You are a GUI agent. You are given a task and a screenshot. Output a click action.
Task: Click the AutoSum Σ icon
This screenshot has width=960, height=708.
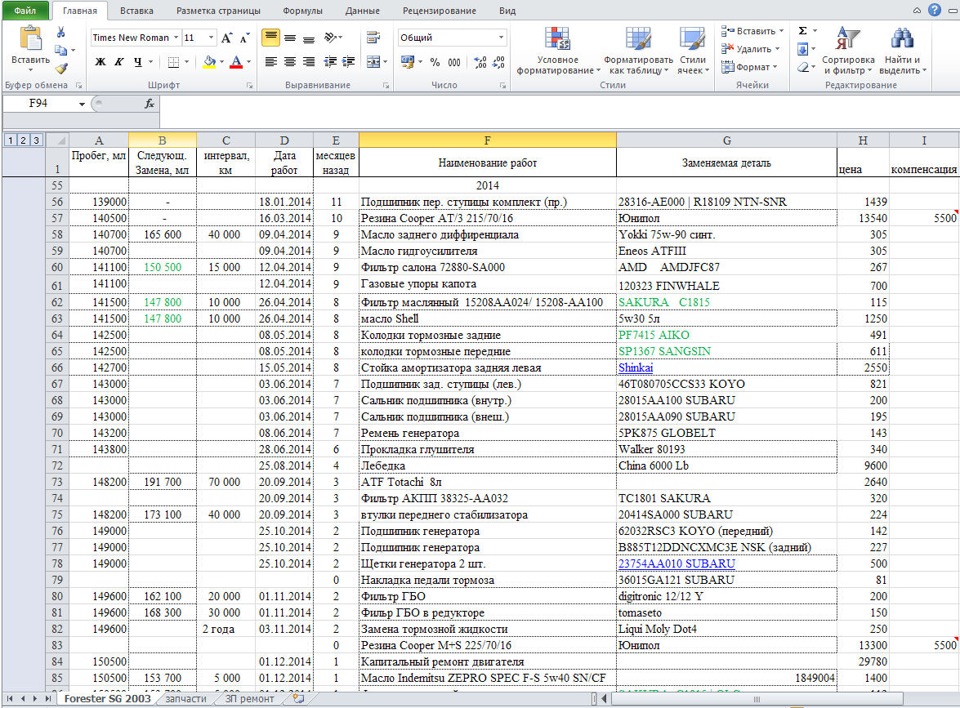[x=803, y=31]
